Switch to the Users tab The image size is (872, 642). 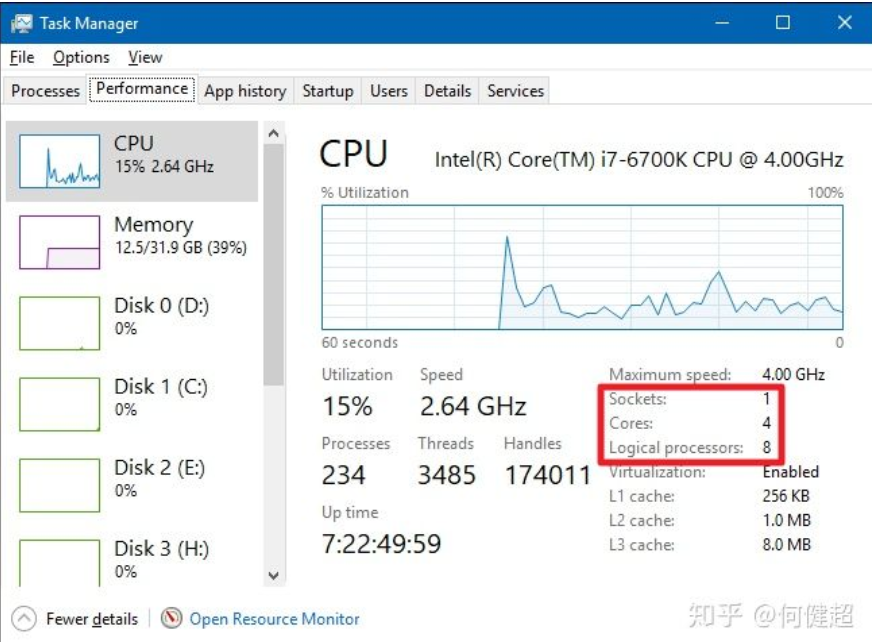click(388, 90)
